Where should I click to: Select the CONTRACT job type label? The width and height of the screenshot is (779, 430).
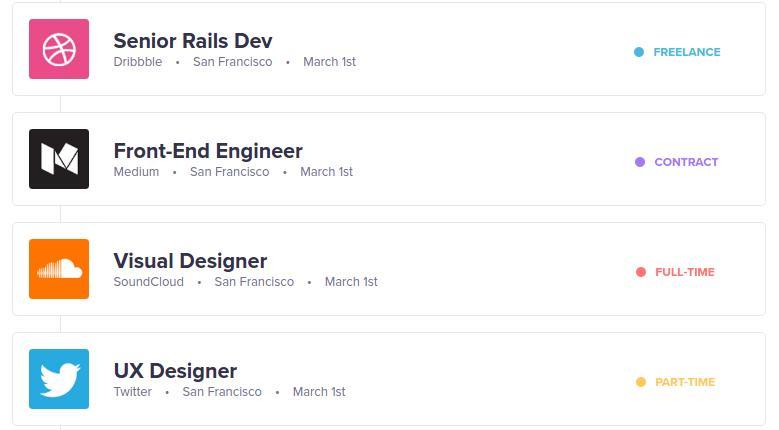pos(686,162)
